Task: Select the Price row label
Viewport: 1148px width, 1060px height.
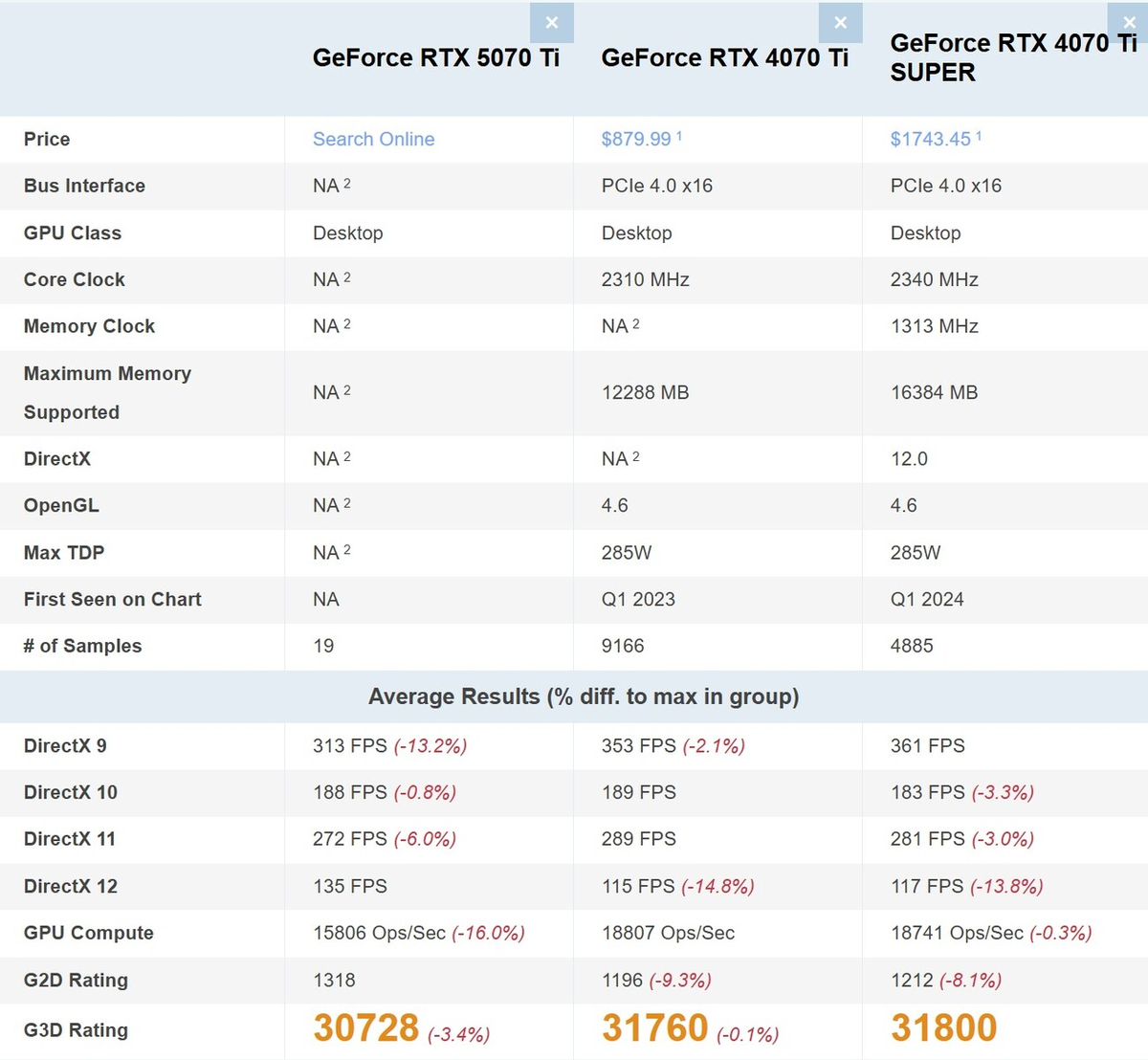Action: tap(47, 139)
